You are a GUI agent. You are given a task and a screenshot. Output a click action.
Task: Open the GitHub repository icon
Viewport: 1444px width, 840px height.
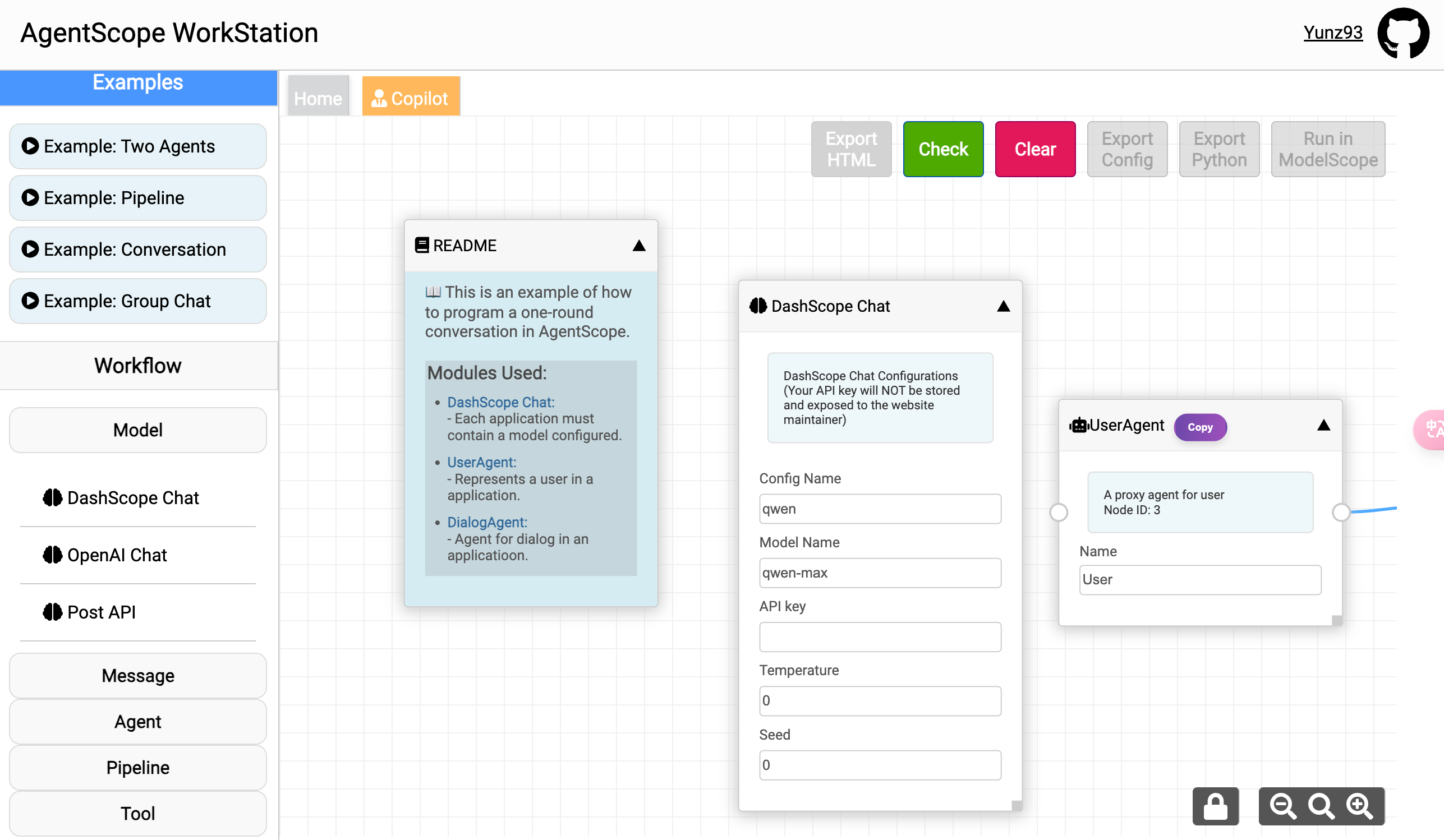(x=1402, y=33)
